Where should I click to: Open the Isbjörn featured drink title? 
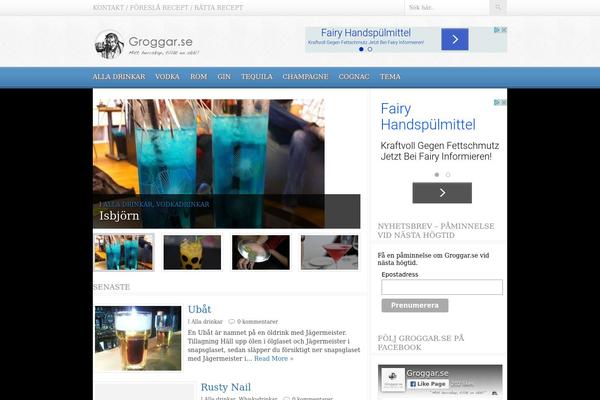(x=119, y=216)
